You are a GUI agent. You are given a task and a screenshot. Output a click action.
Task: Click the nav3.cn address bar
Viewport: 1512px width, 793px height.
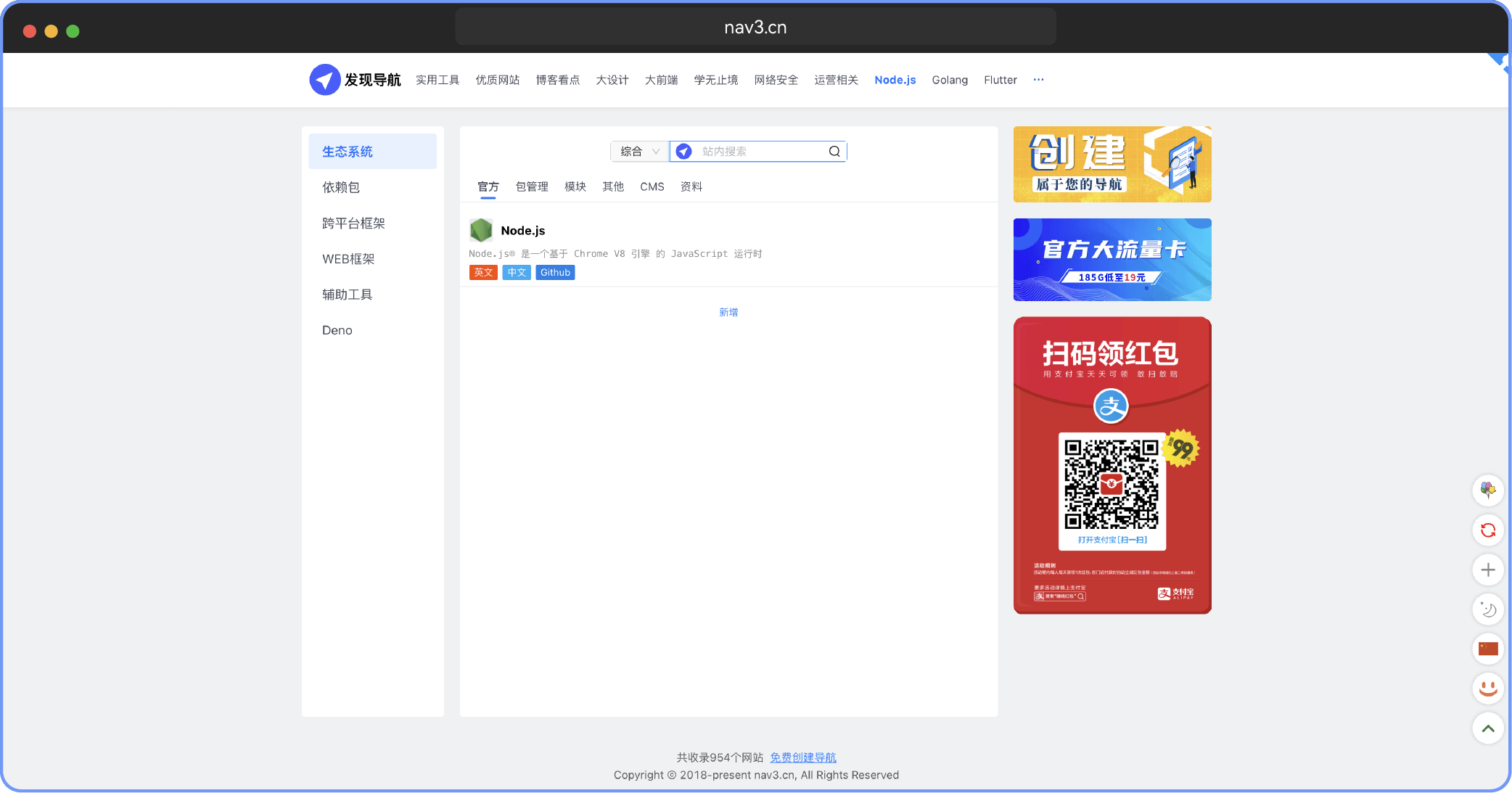(x=755, y=27)
